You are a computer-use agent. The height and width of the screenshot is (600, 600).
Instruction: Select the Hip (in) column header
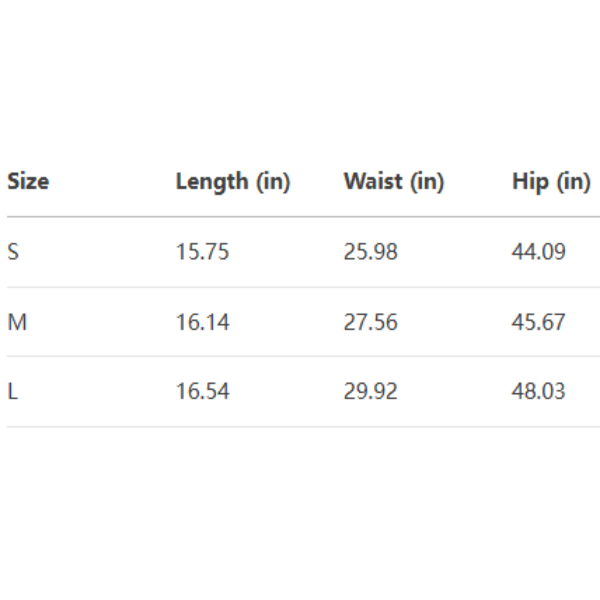pos(551,182)
